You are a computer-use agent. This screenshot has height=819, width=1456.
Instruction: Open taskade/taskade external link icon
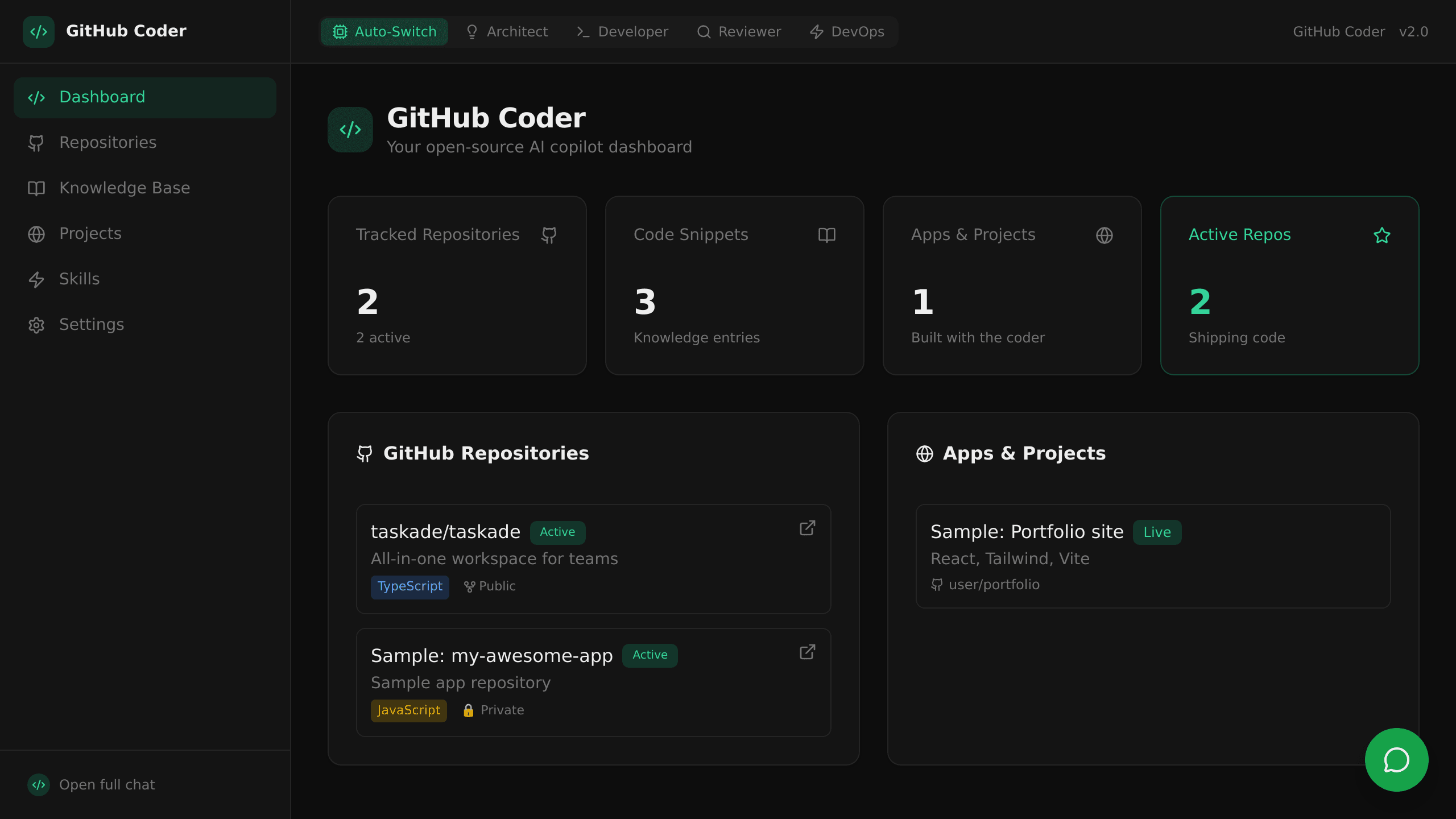point(808,528)
